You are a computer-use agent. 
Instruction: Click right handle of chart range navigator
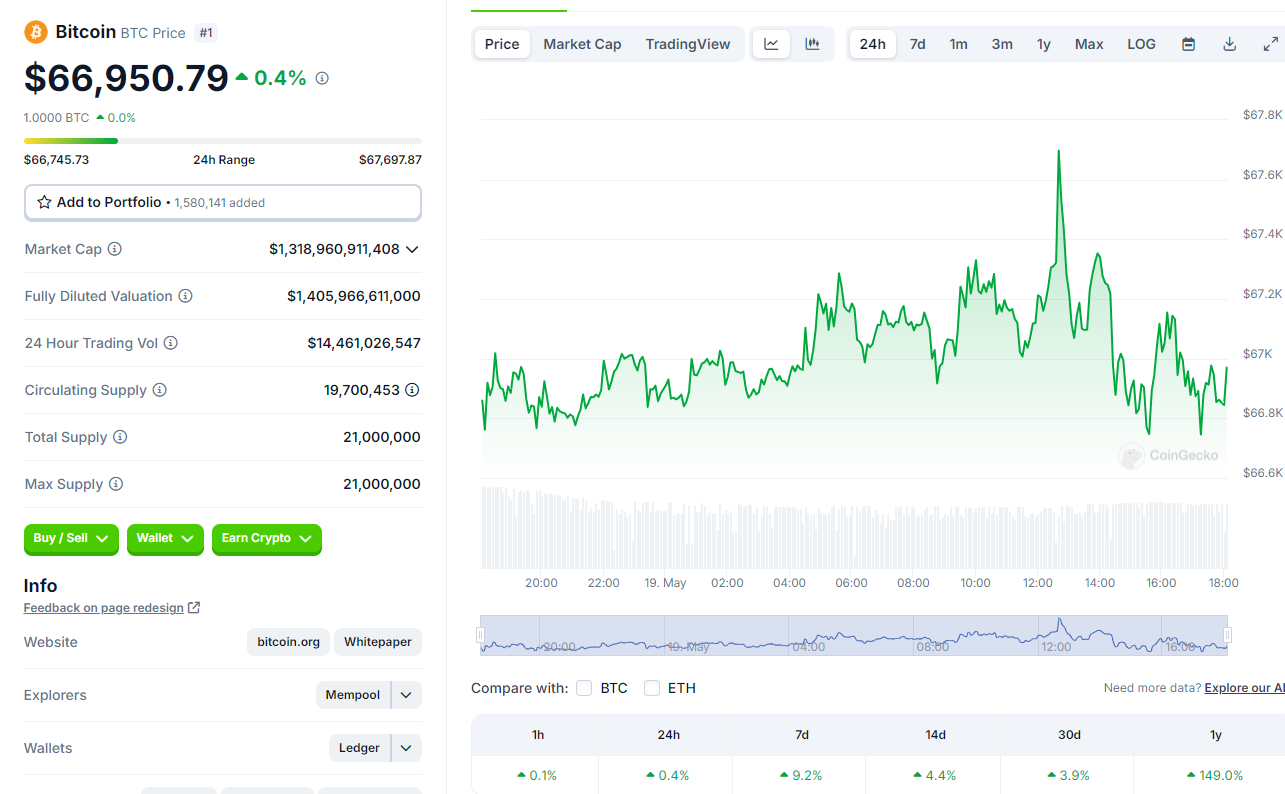1227,635
